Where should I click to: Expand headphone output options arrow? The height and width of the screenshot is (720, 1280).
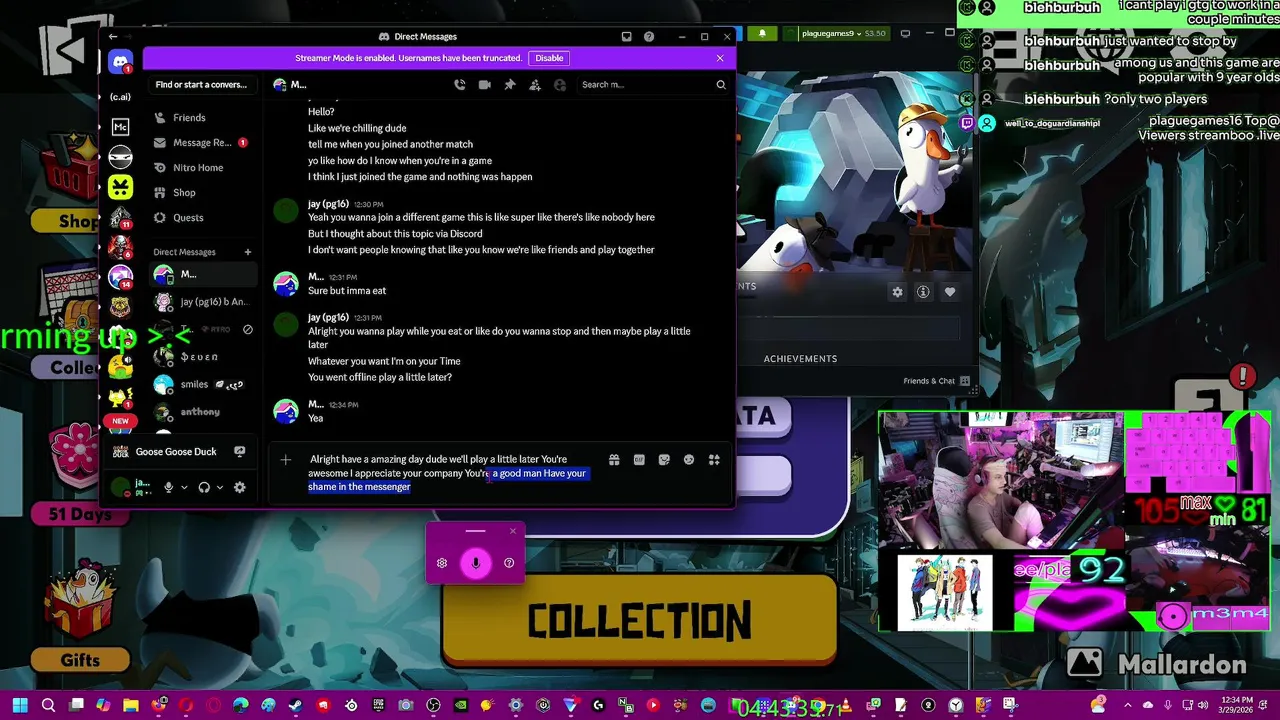pos(219,488)
